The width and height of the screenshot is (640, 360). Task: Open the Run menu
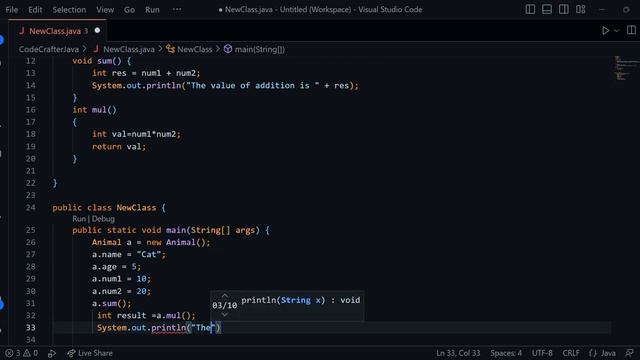pos(152,9)
